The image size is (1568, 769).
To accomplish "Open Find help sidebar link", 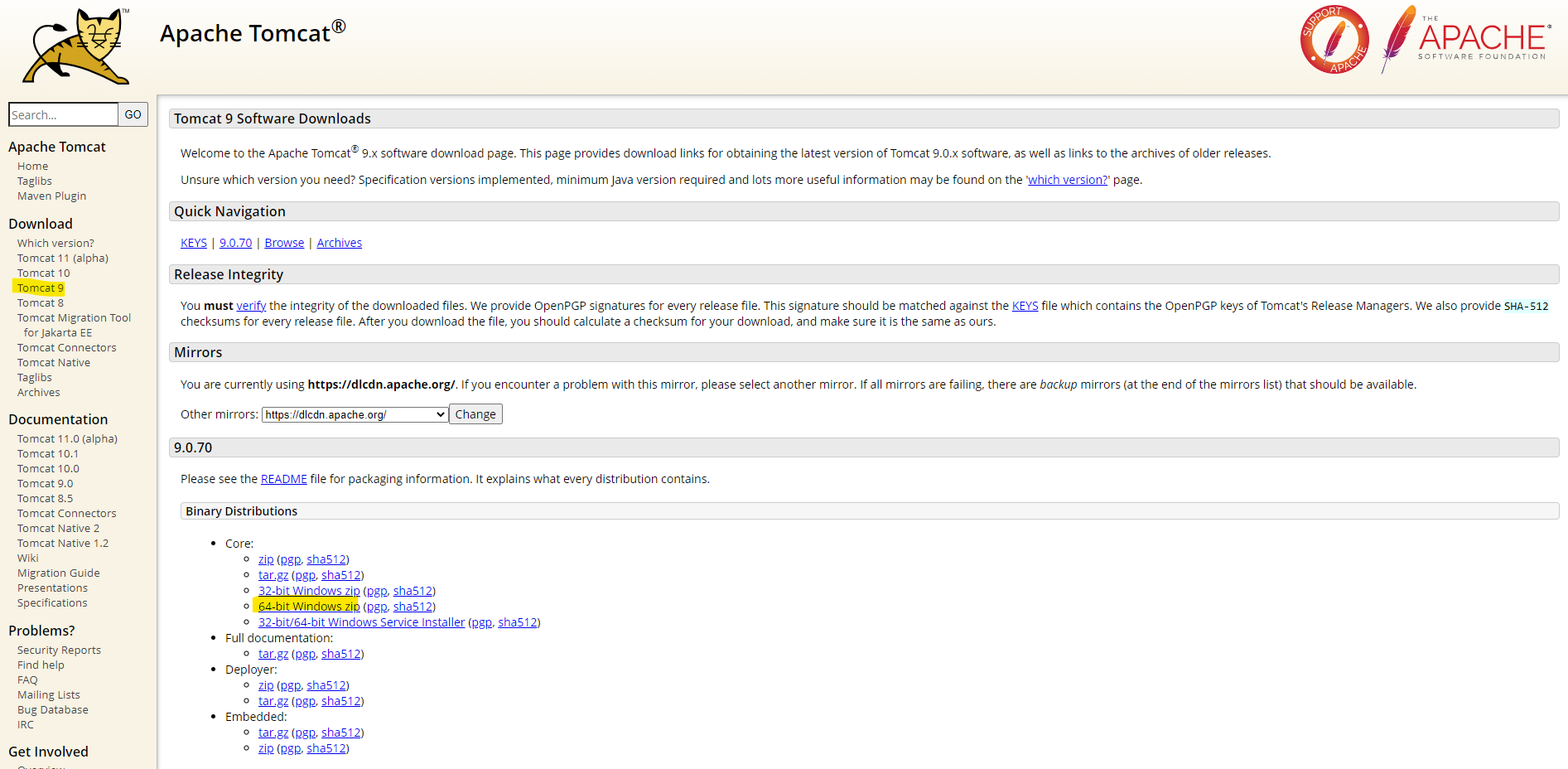I will click(x=41, y=665).
